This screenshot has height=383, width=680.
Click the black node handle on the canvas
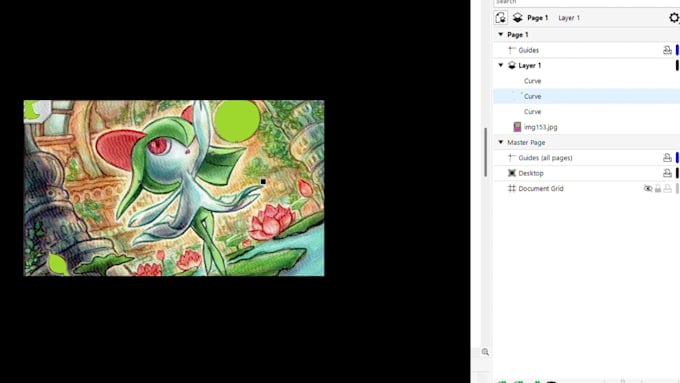[263, 182]
